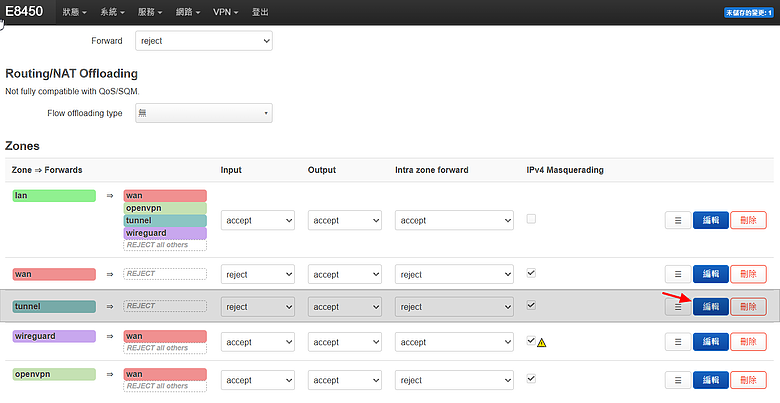Open the 服務 menu
This screenshot has width=780, height=403.
tap(150, 12)
